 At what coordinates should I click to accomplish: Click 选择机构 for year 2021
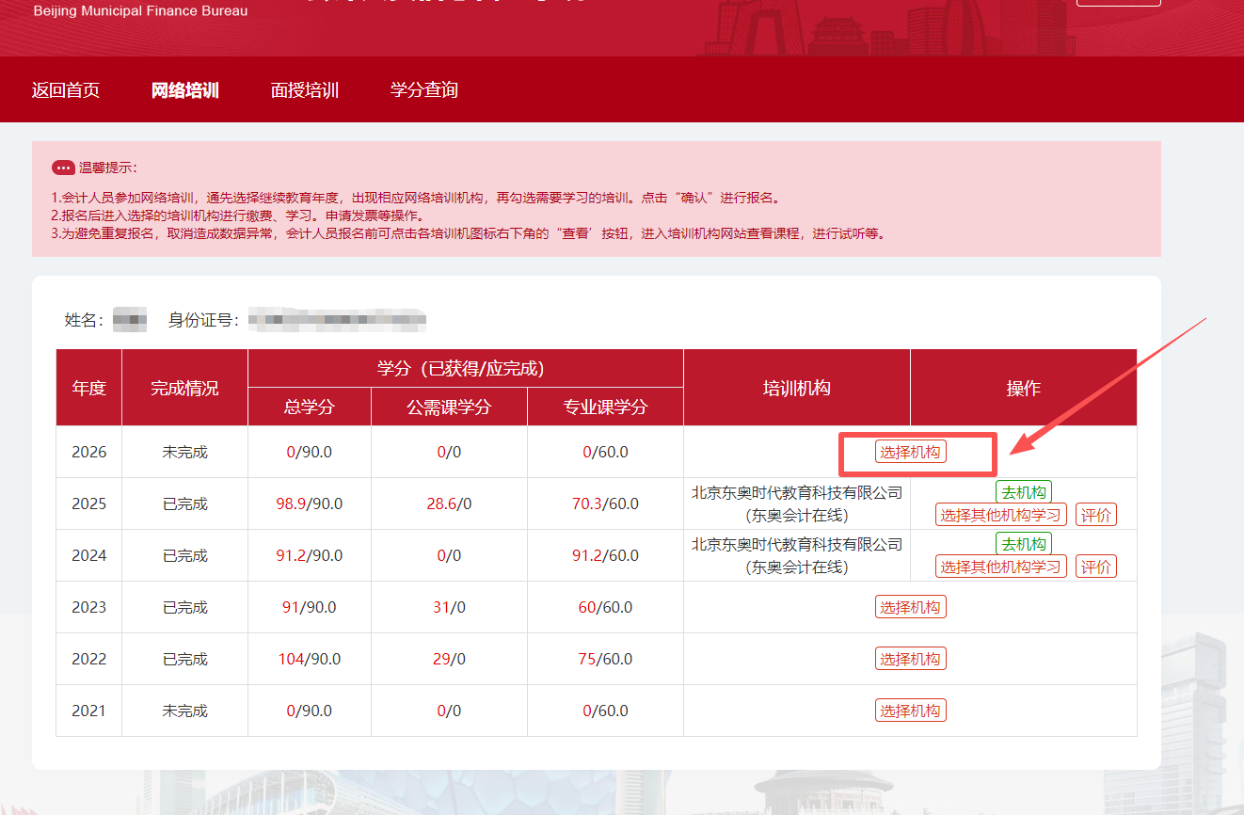[x=911, y=710]
